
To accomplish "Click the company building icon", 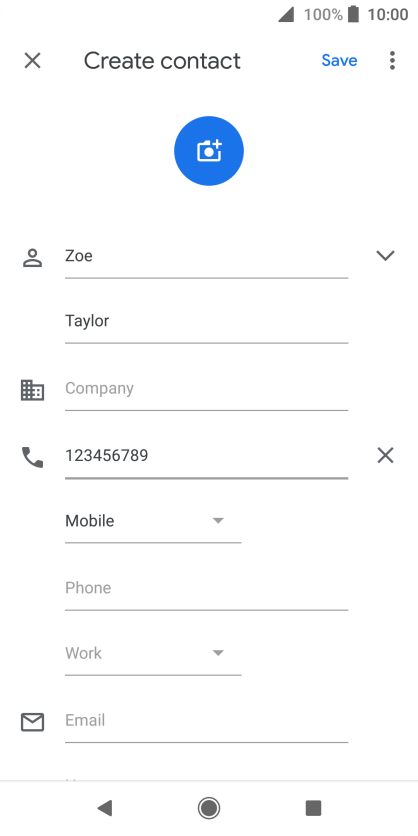I will (33, 390).
